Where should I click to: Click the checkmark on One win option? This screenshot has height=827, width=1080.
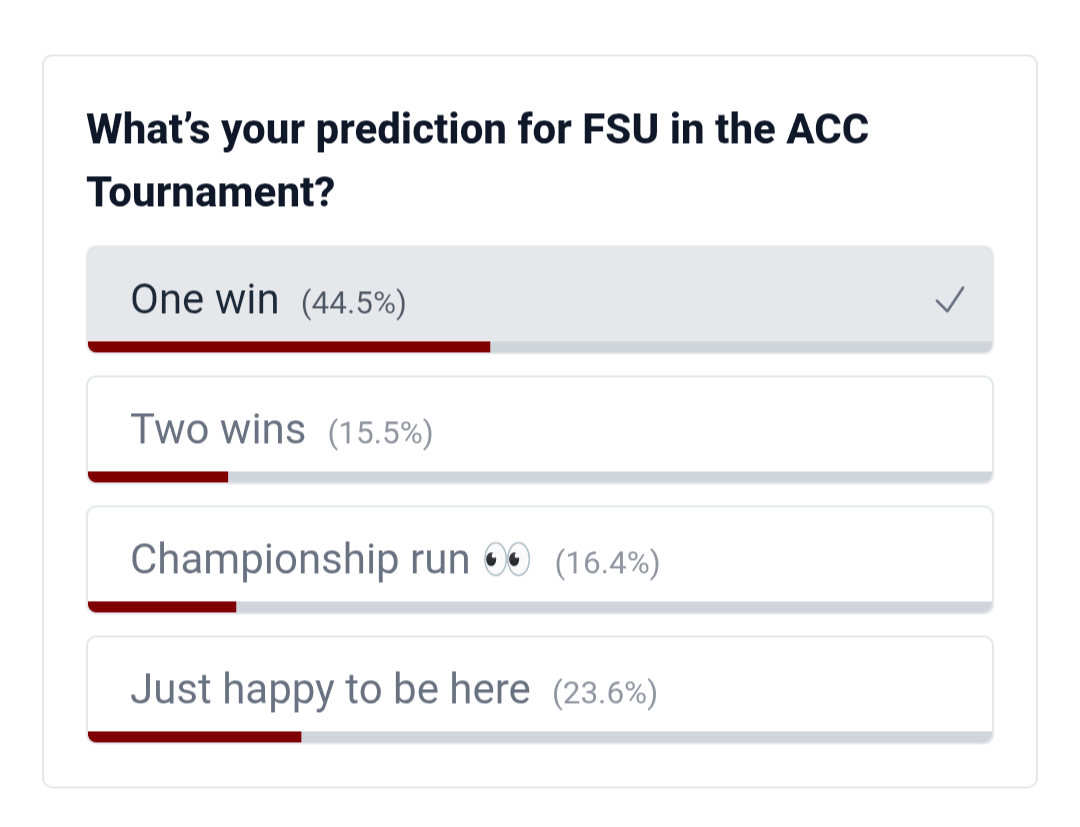949,299
